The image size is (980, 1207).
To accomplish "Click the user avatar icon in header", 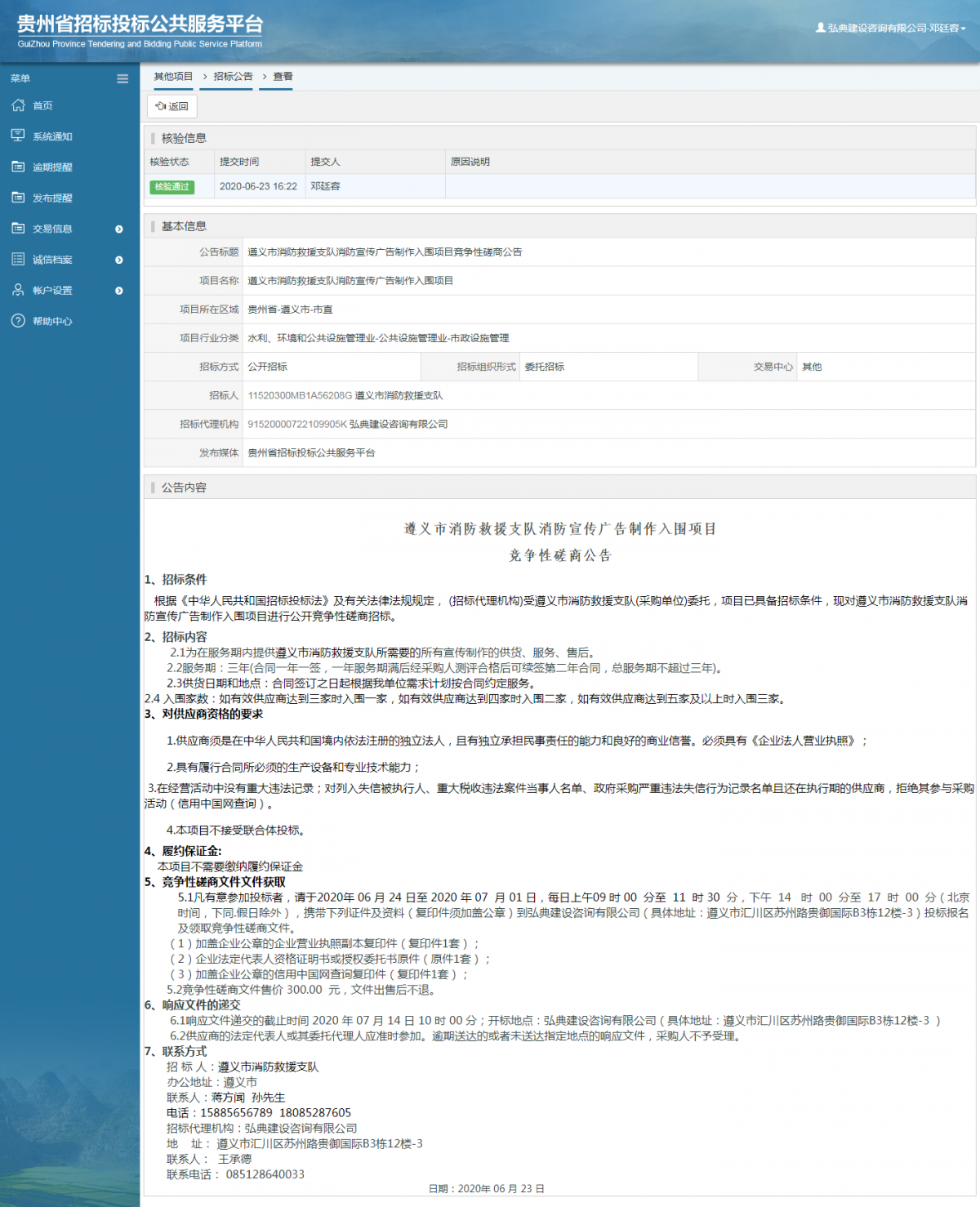I will [820, 25].
